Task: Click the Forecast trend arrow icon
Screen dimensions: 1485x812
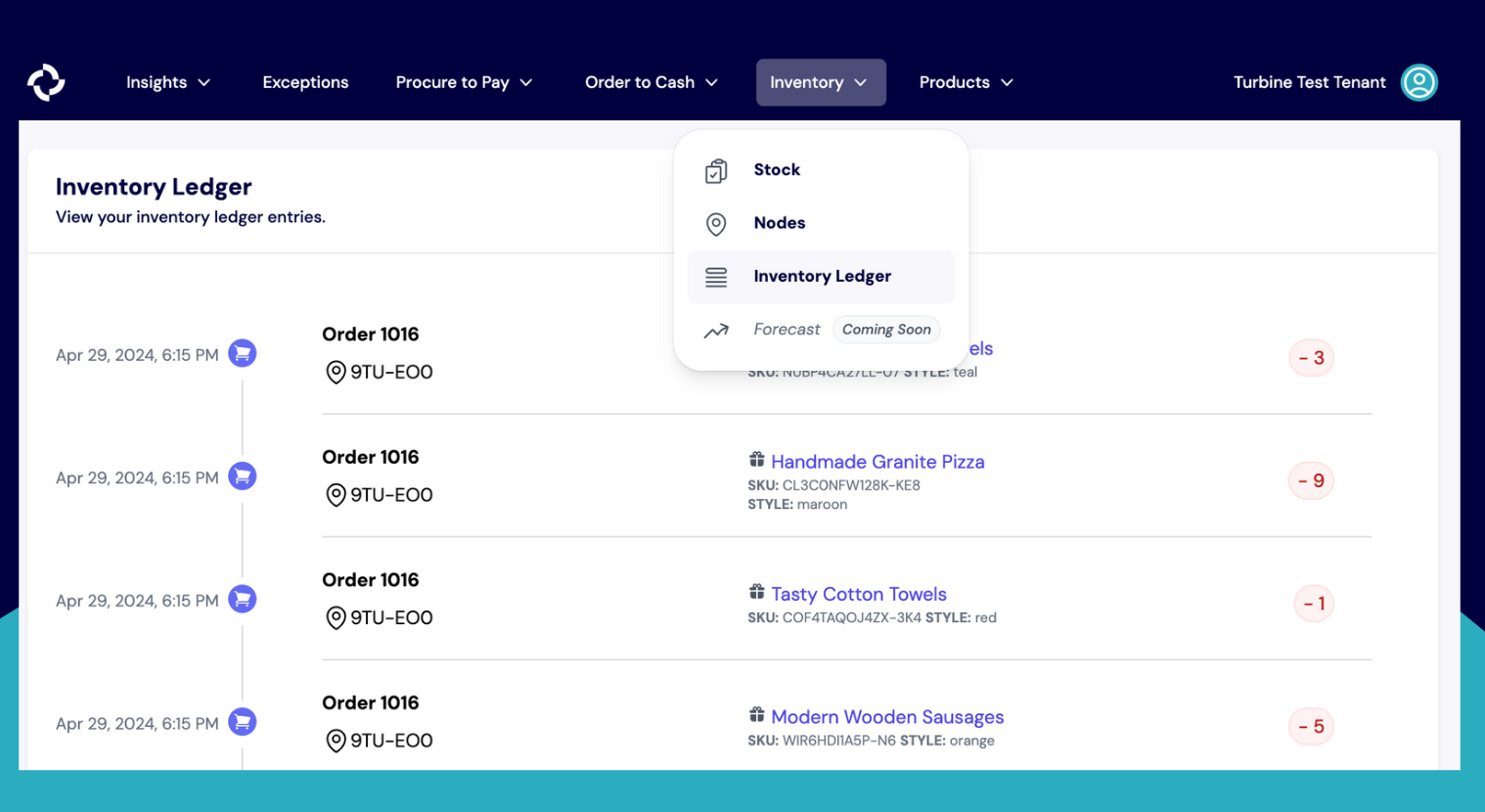Action: point(716,331)
